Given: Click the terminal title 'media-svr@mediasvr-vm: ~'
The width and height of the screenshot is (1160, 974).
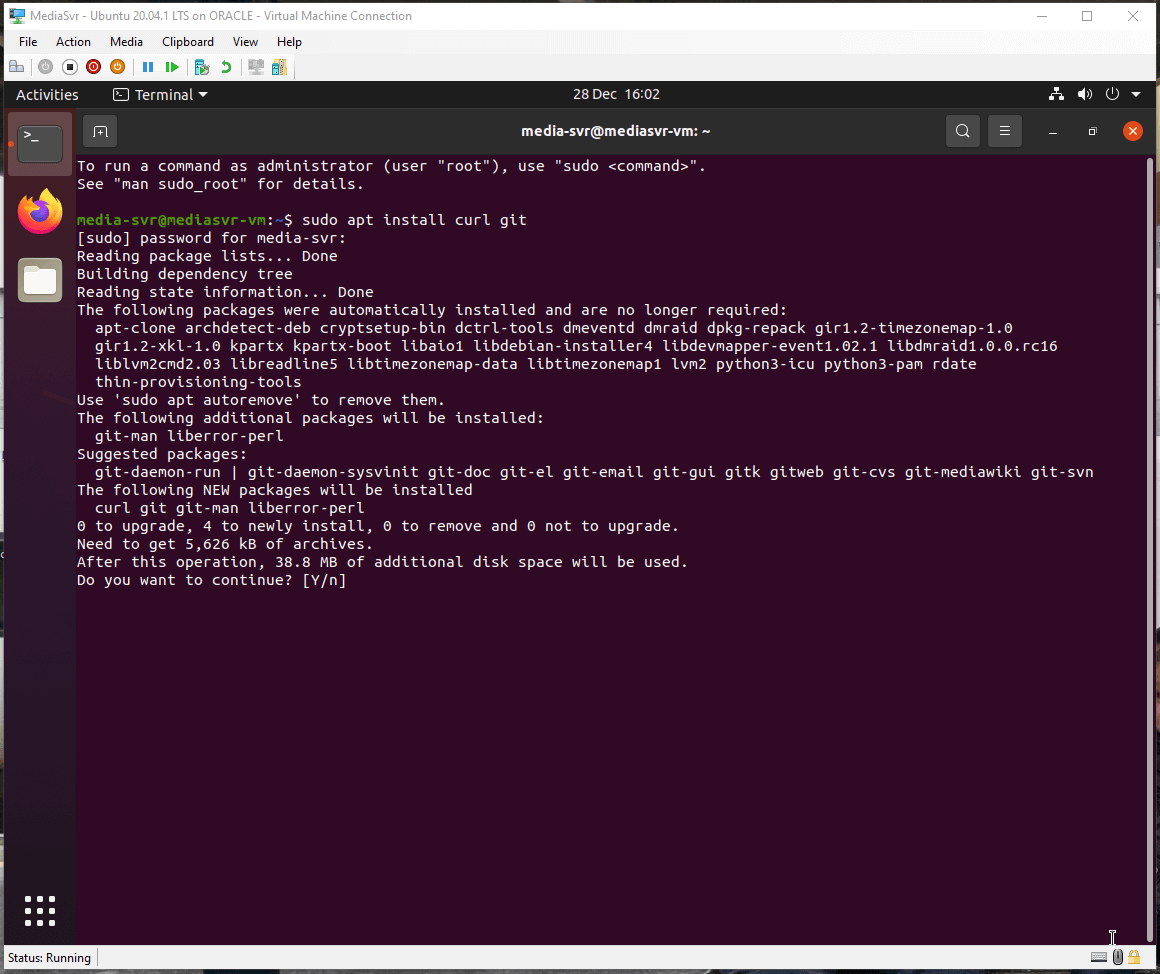Looking at the screenshot, I should pos(616,131).
